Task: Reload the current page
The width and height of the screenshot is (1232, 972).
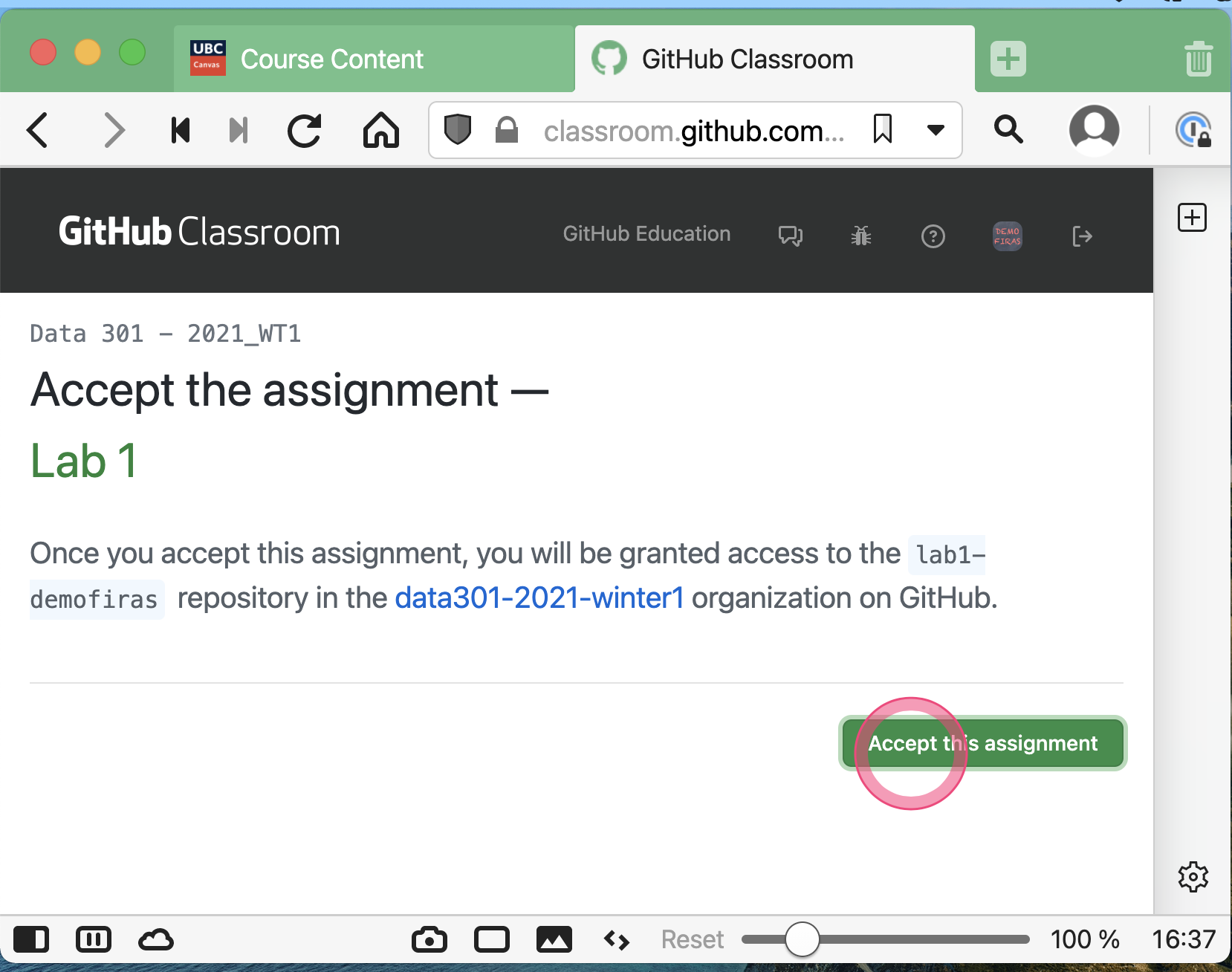Action: click(305, 131)
